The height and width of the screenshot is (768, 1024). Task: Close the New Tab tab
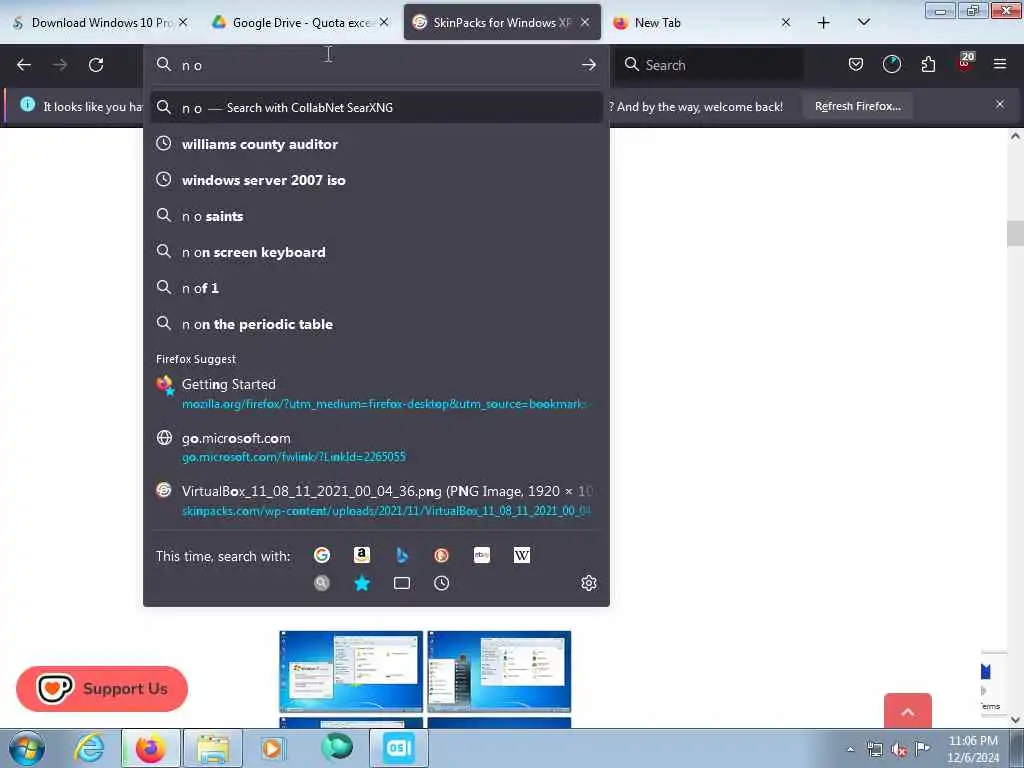(x=786, y=23)
